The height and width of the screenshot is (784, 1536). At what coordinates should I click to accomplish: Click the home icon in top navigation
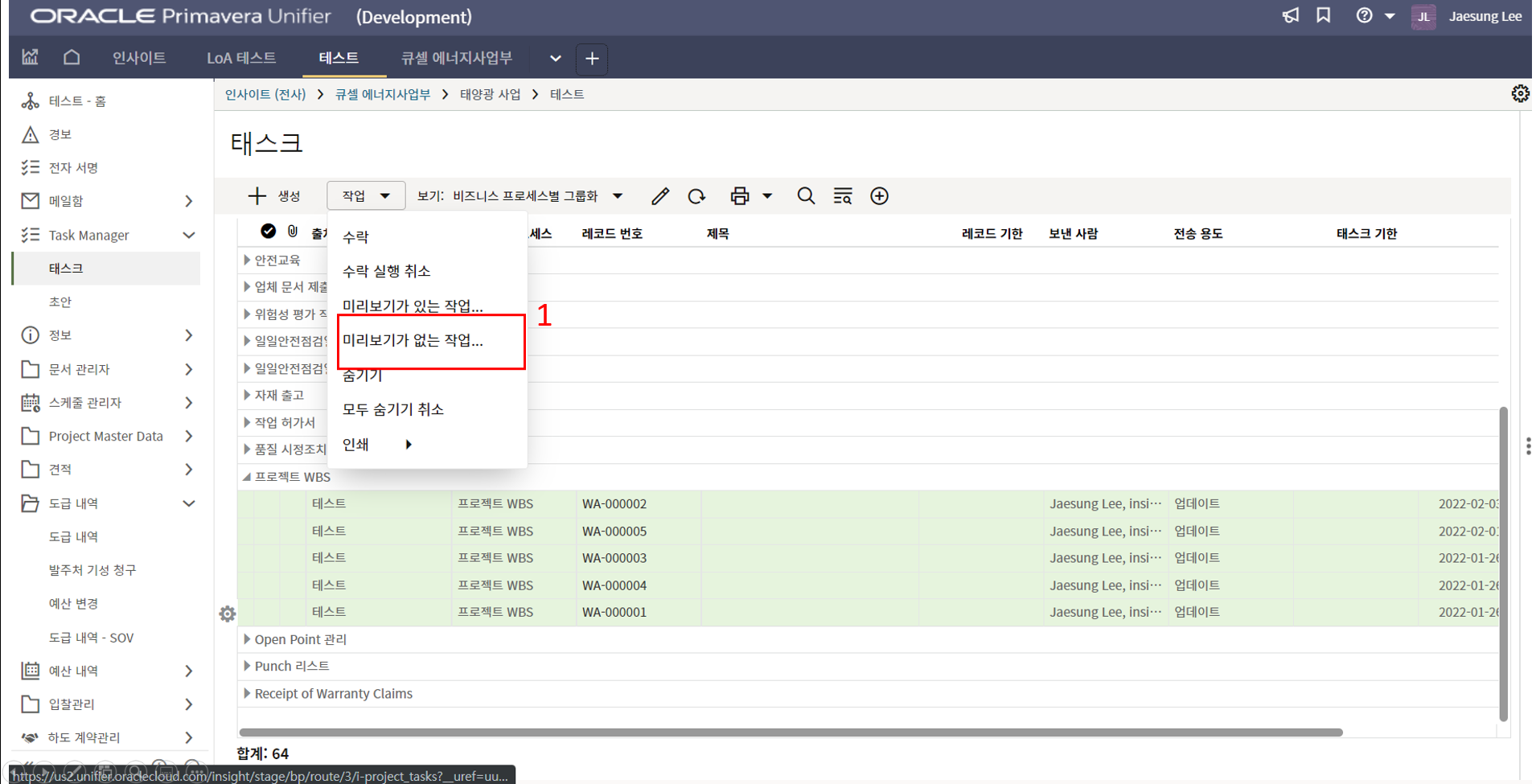click(x=72, y=57)
